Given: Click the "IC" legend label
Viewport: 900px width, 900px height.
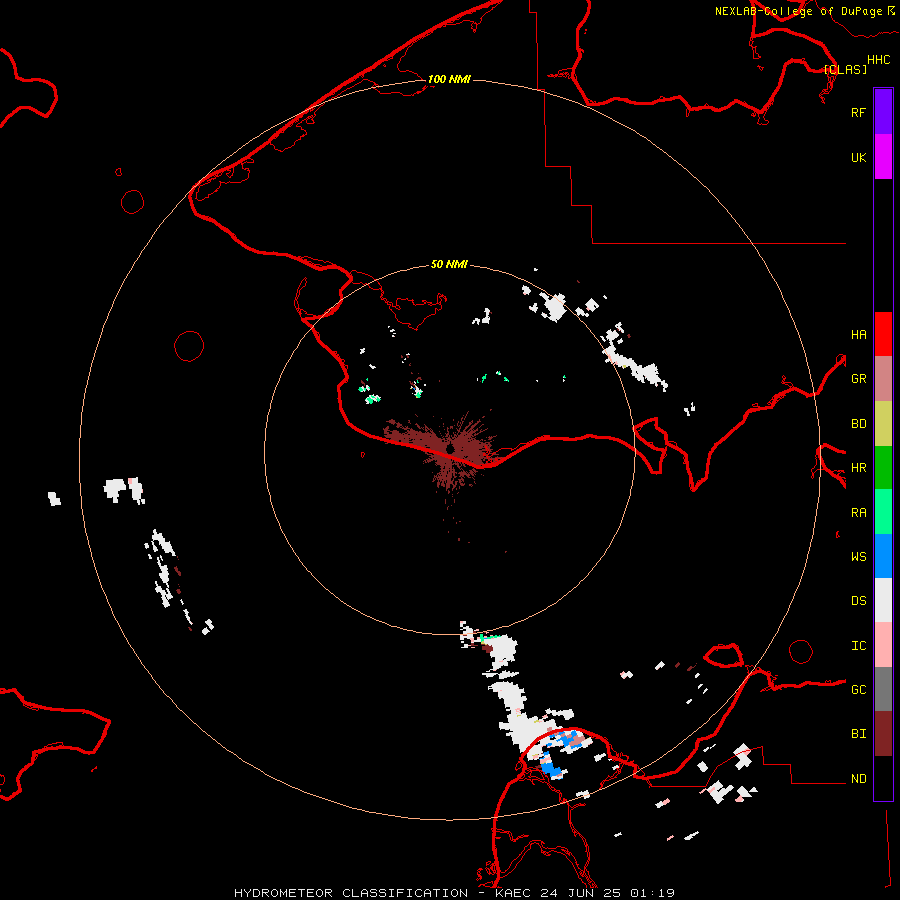Looking at the screenshot, I should click(x=858, y=646).
